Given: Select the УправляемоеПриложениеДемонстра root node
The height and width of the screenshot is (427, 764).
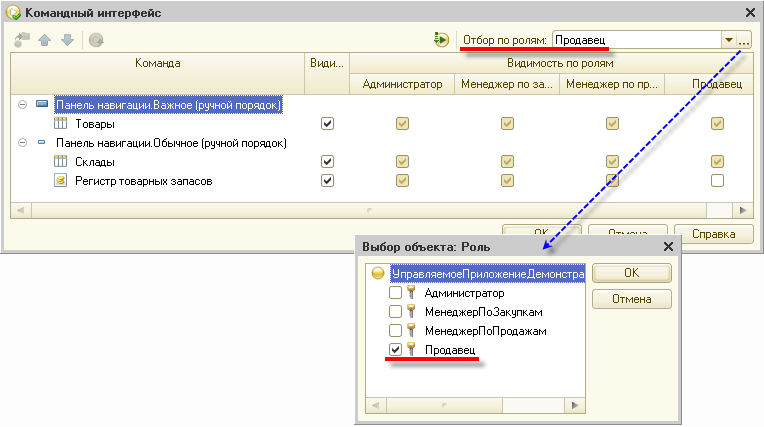Looking at the screenshot, I should pos(488,273).
